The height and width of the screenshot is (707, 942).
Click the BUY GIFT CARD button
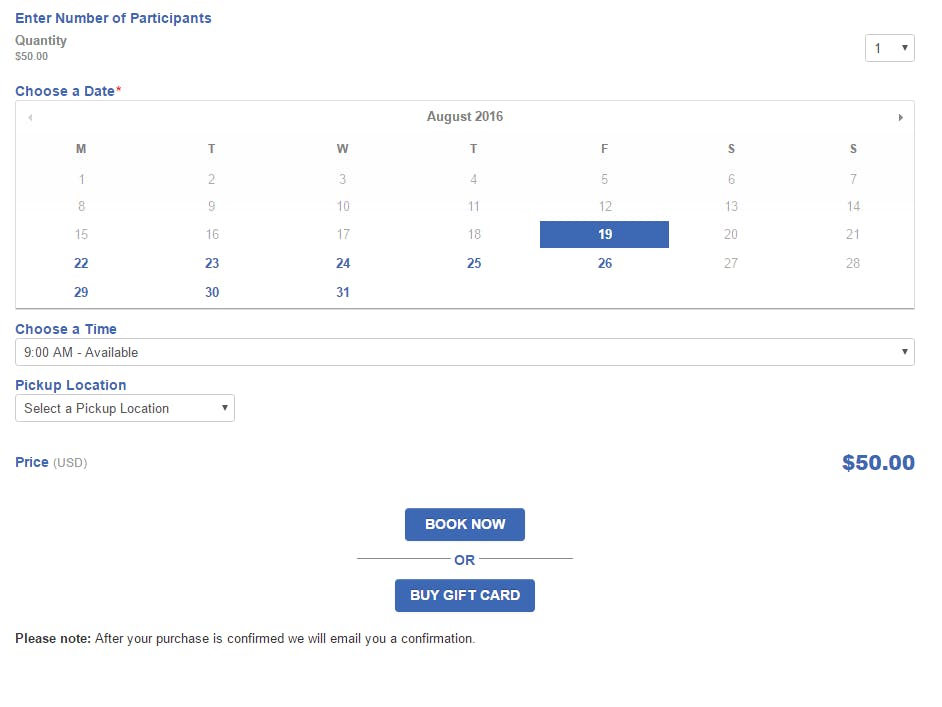click(x=465, y=595)
